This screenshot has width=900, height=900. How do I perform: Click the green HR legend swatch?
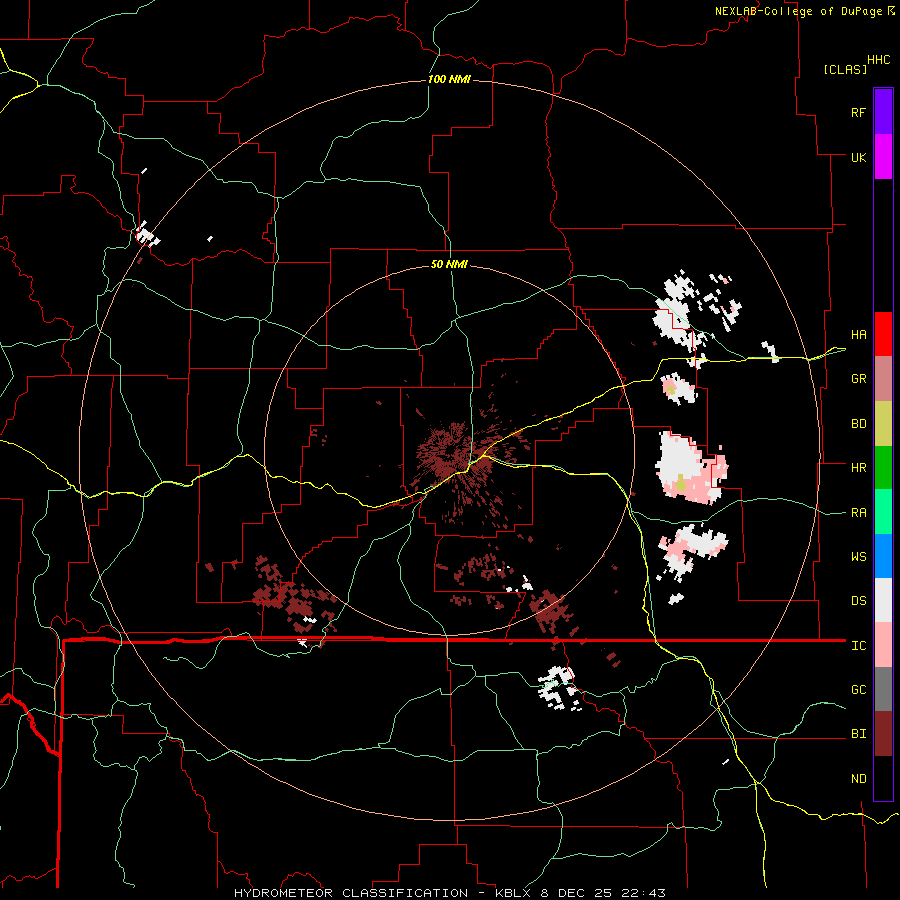coord(883,468)
